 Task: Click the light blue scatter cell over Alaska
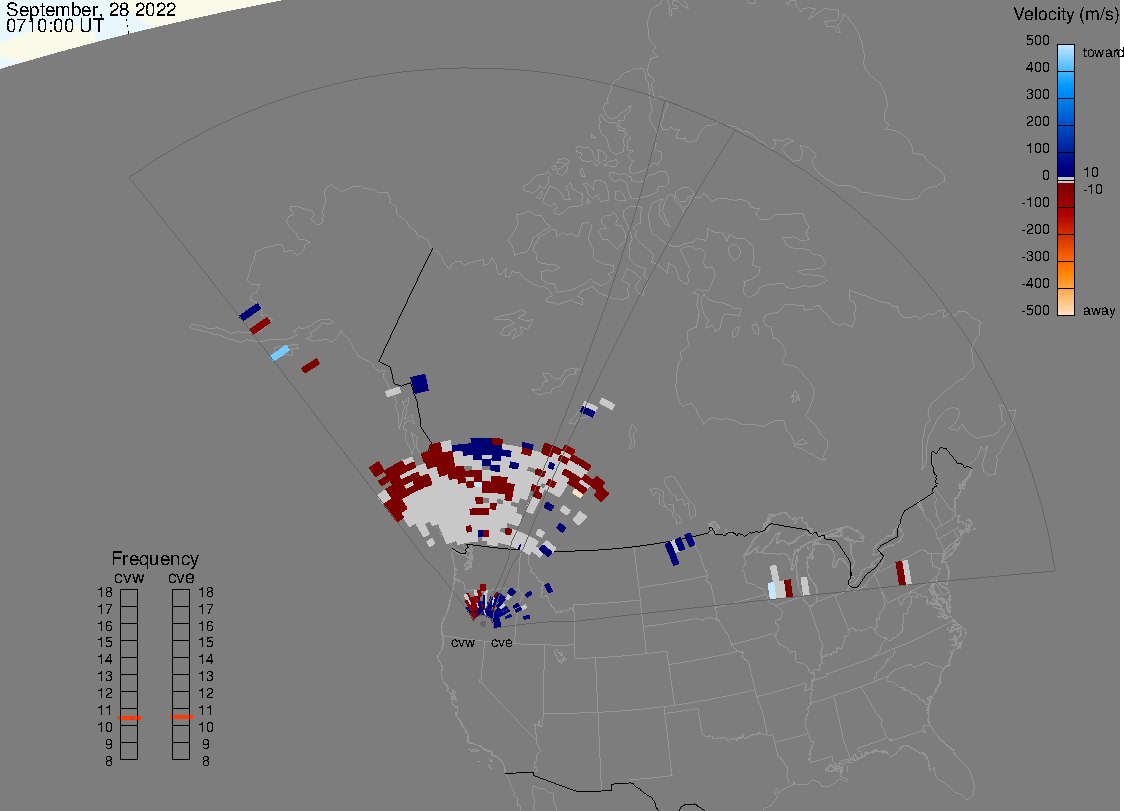[x=280, y=353]
